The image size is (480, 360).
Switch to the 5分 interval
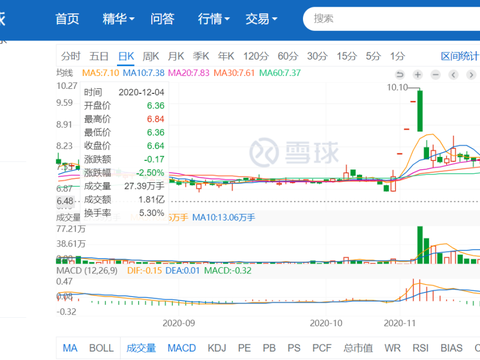pos(373,56)
